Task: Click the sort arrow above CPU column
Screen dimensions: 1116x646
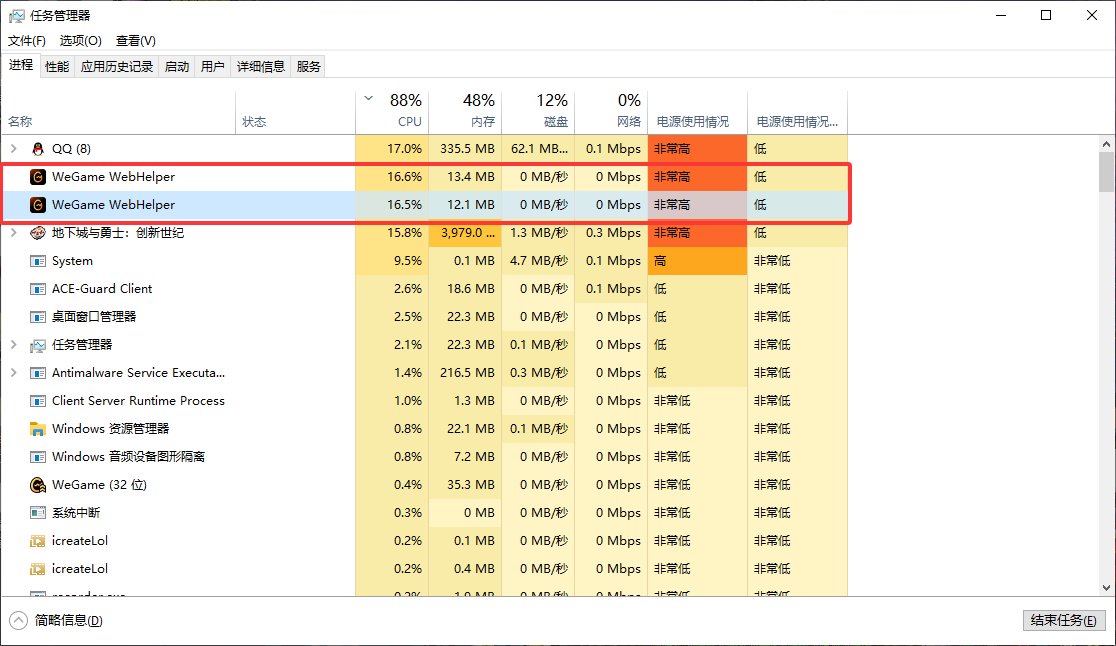Action: [x=369, y=98]
